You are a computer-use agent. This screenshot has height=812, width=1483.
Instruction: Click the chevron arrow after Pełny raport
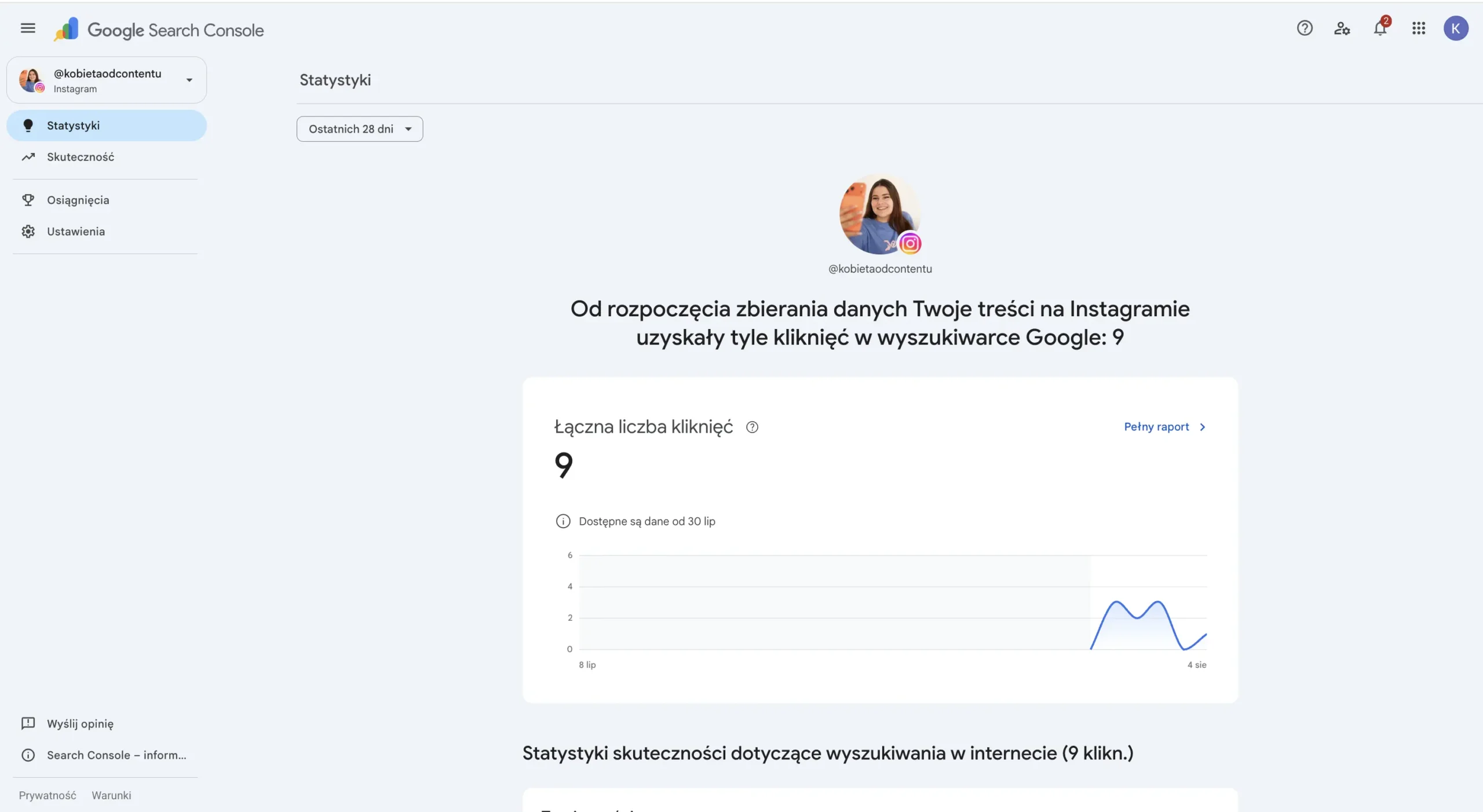pyautogui.click(x=1203, y=427)
